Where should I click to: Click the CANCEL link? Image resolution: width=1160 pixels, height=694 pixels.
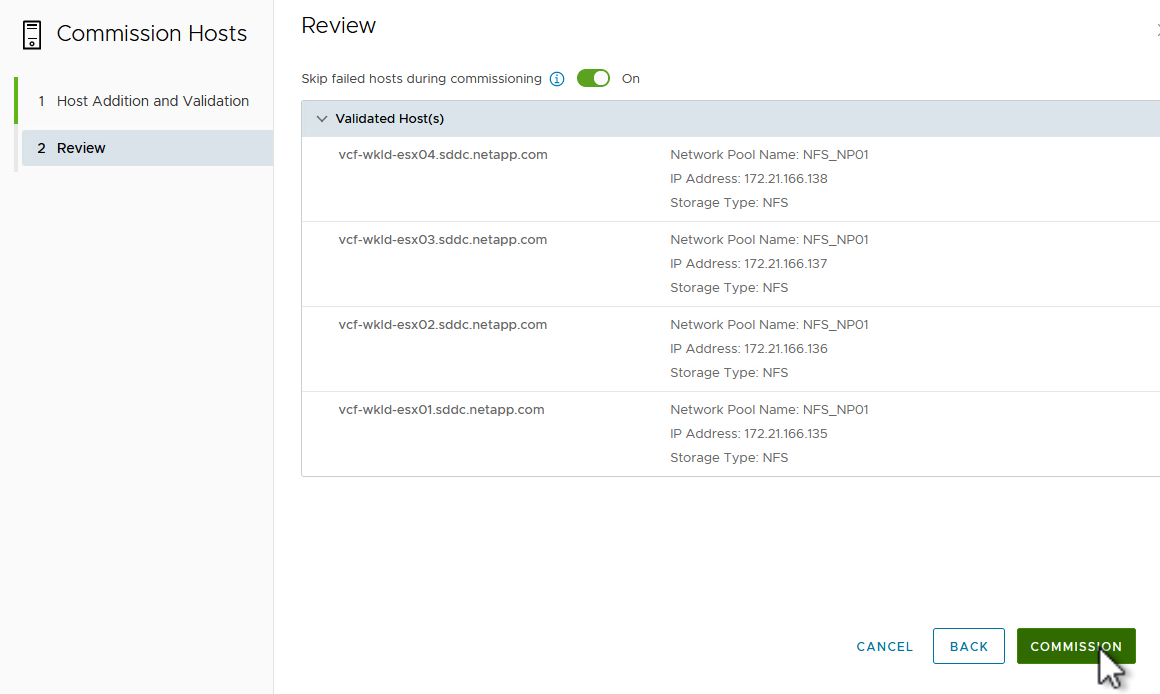point(884,647)
